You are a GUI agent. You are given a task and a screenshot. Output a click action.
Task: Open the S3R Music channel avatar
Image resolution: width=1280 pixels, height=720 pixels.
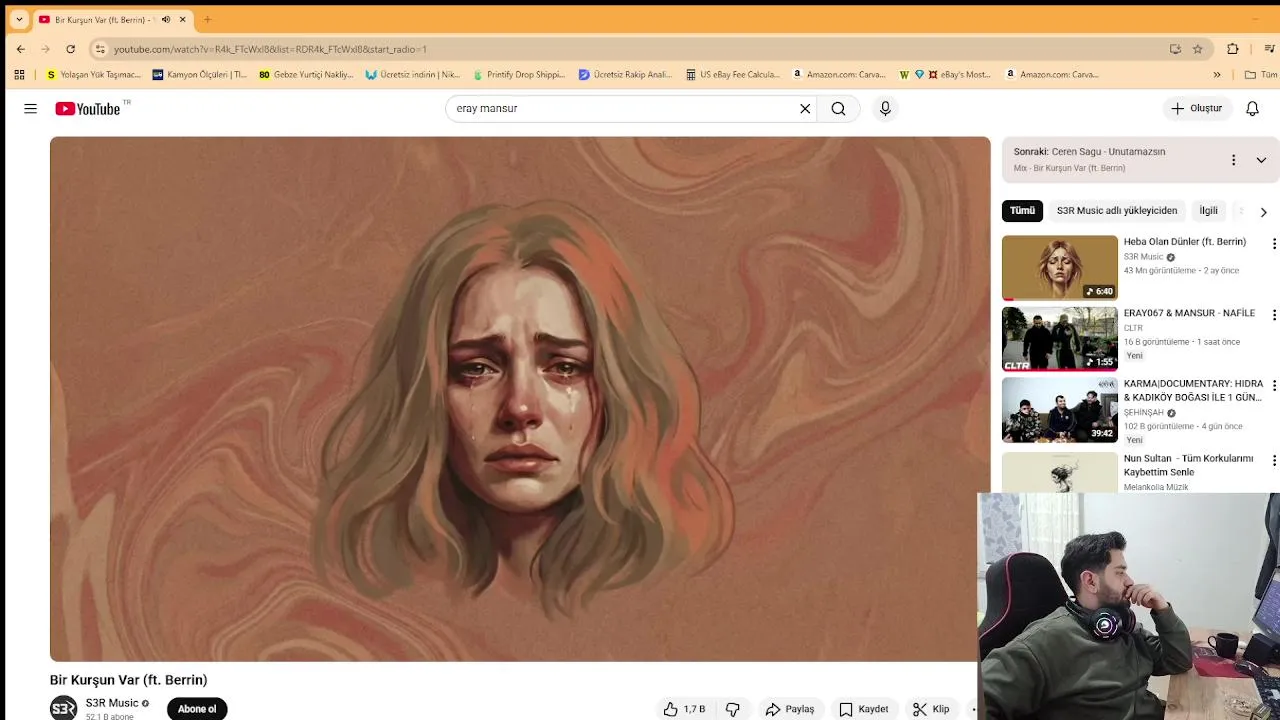click(63, 708)
